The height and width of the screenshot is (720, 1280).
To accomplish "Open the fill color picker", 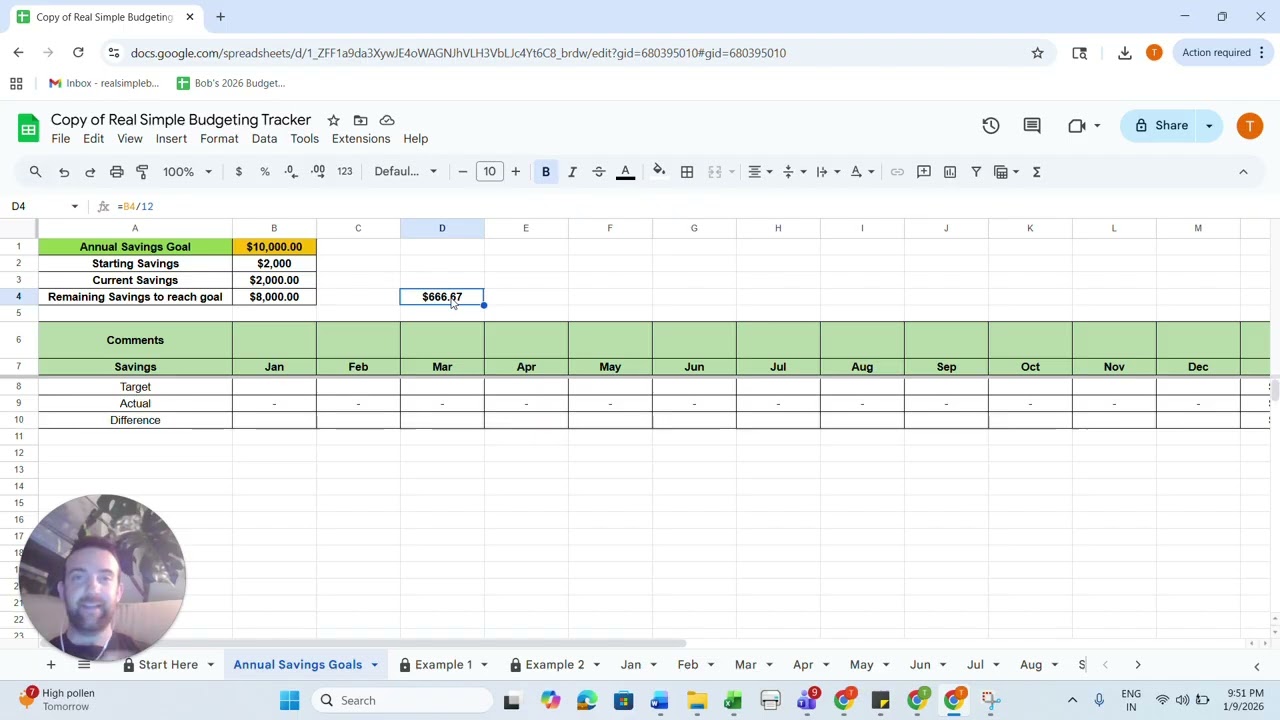I will (659, 172).
